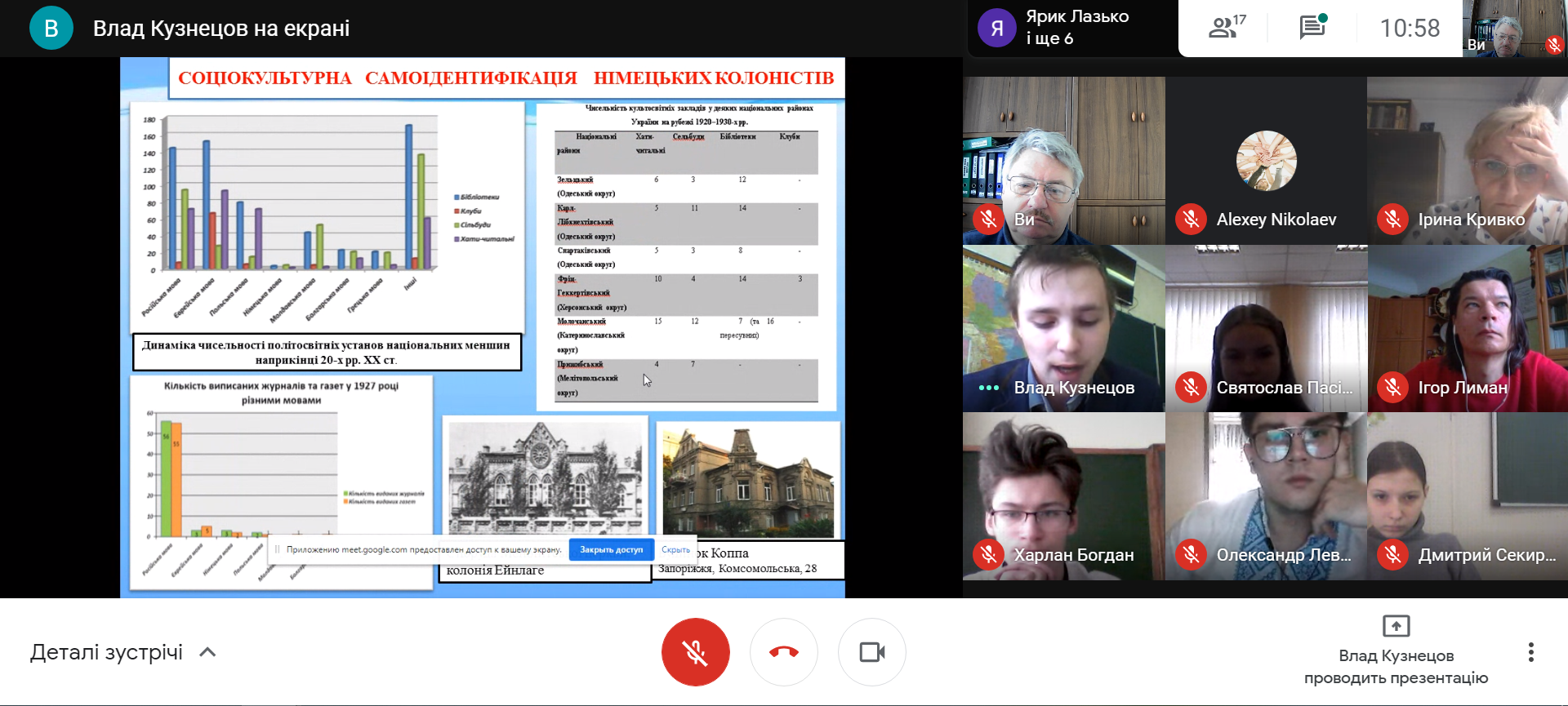The width and height of the screenshot is (1568, 706).
Task: Open the meeting chat icon
Action: pos(1313,28)
